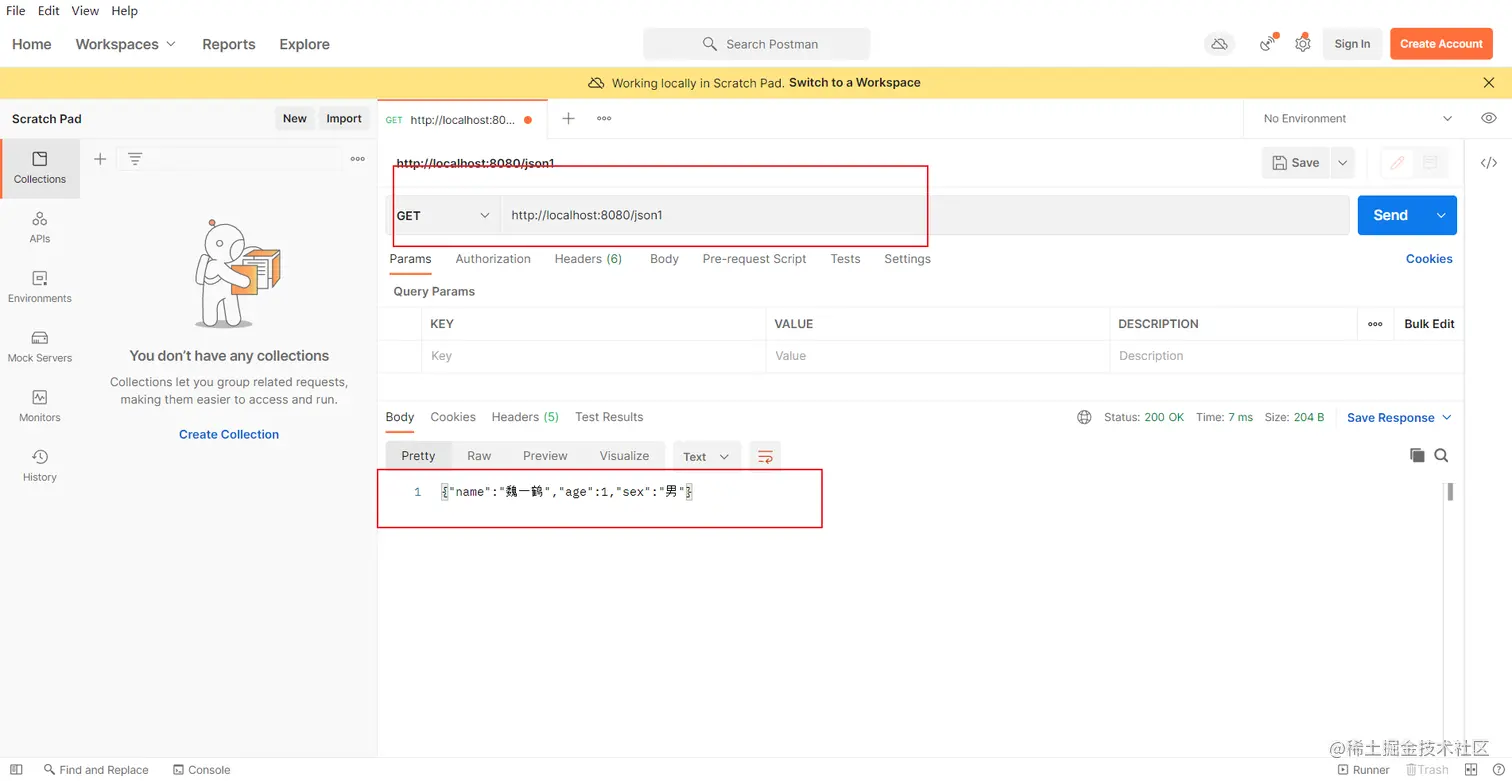Switch to the request Settings tab
This screenshot has width=1512, height=781.
[907, 258]
